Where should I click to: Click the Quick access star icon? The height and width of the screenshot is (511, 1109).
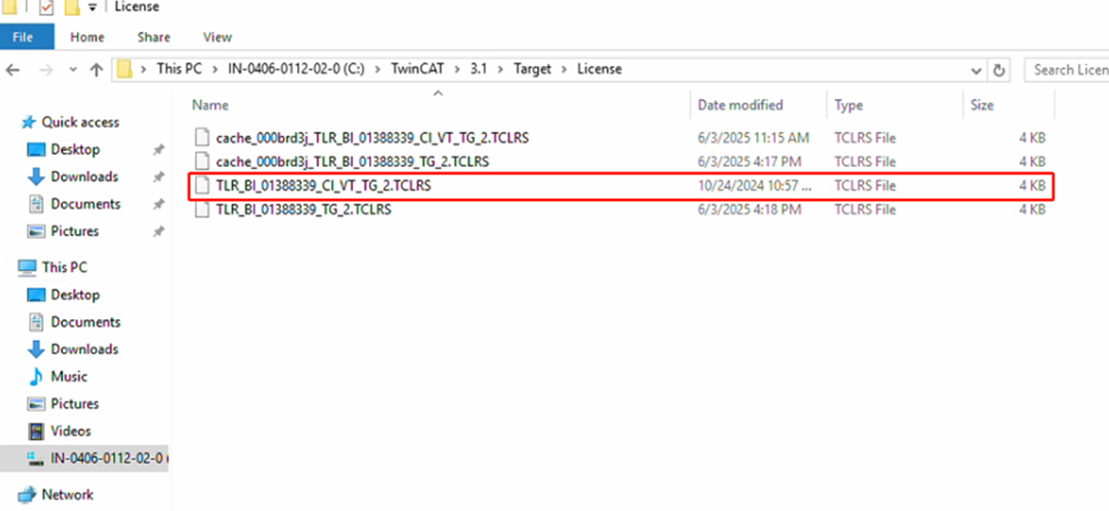[x=28, y=122]
